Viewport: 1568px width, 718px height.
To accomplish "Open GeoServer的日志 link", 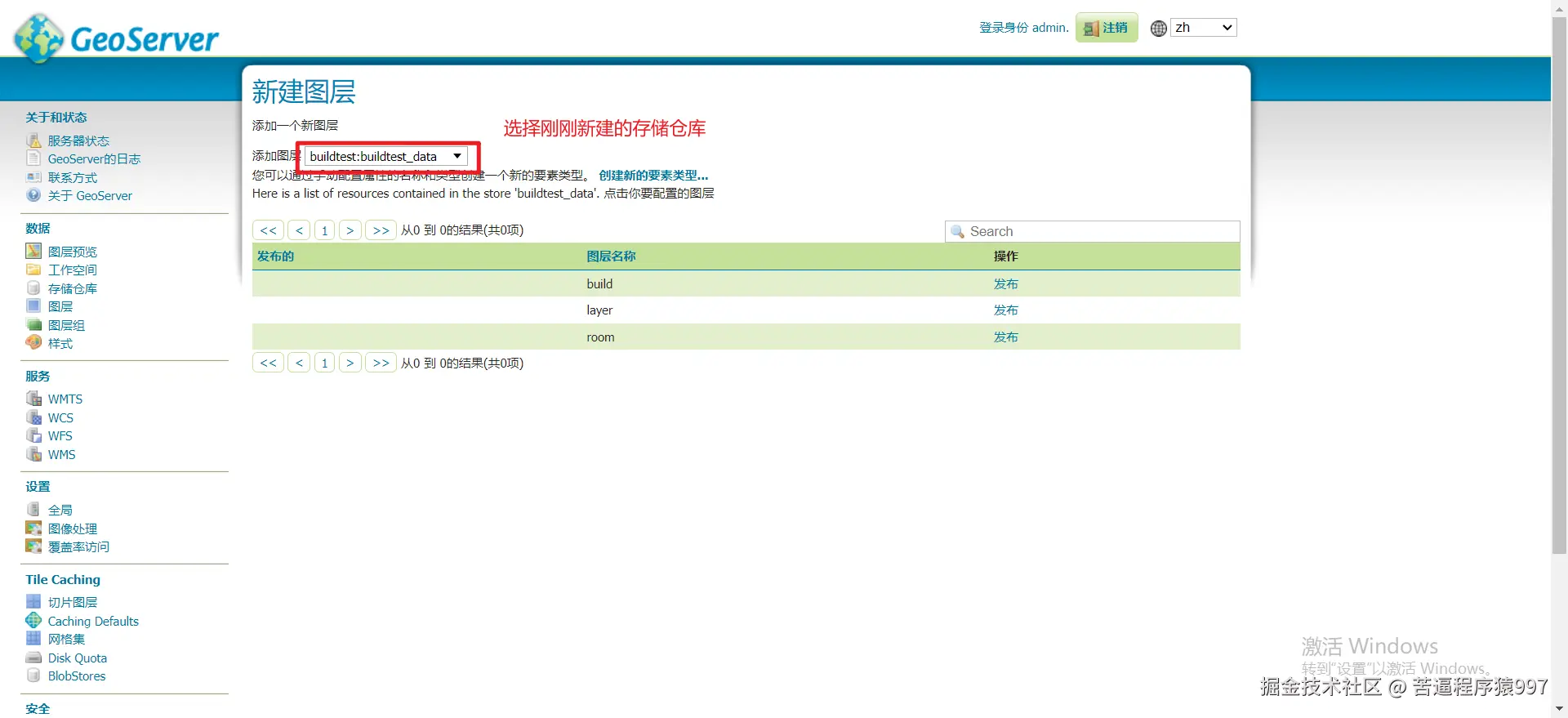I will click(94, 159).
